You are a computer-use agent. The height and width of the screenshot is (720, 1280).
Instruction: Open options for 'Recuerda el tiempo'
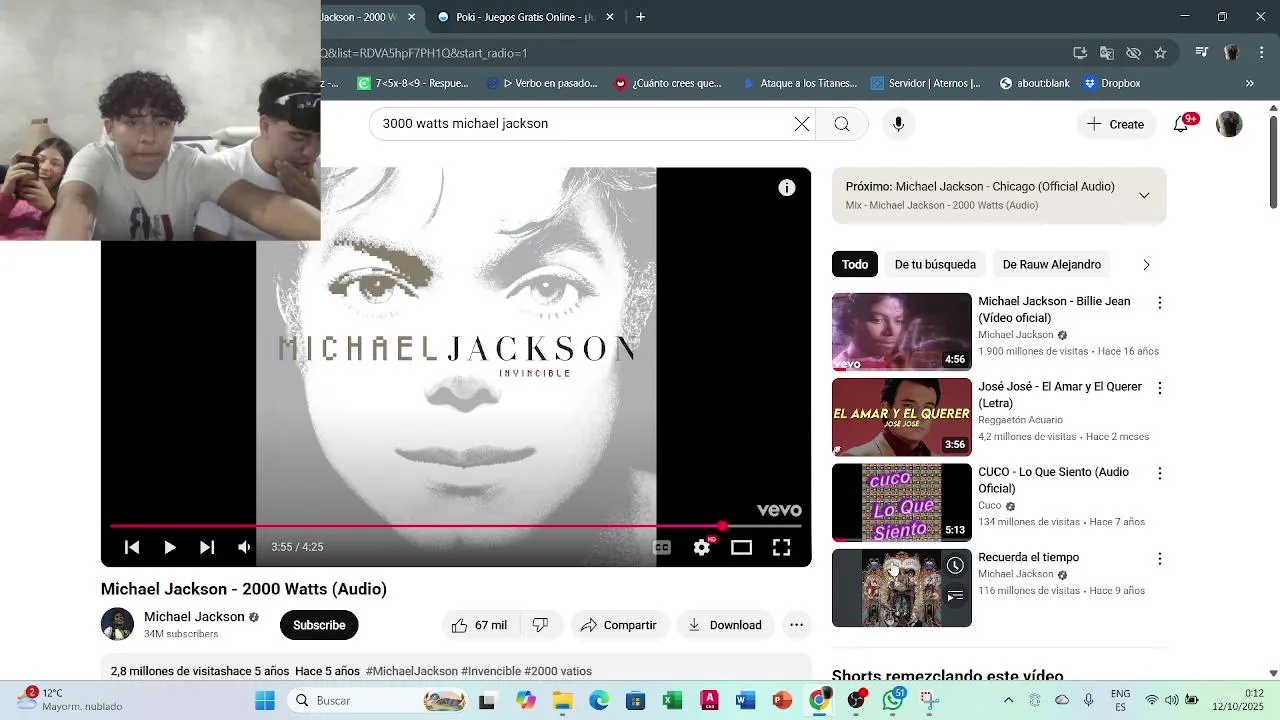tap(1160, 559)
